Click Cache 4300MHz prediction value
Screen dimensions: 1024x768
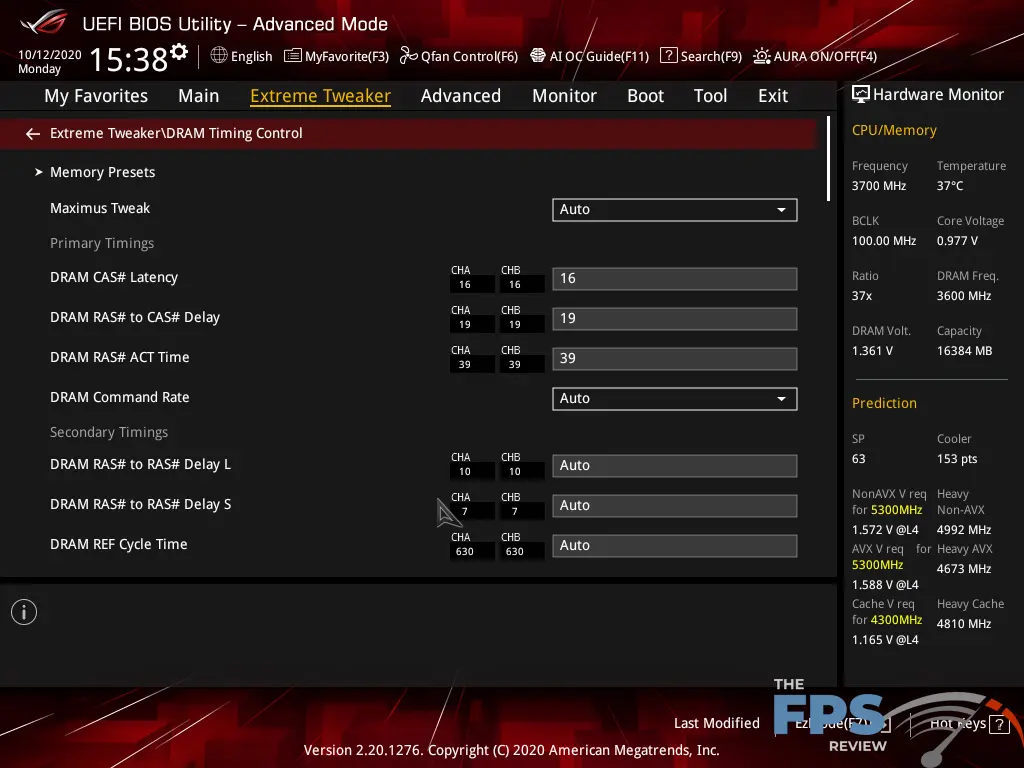[896, 620]
